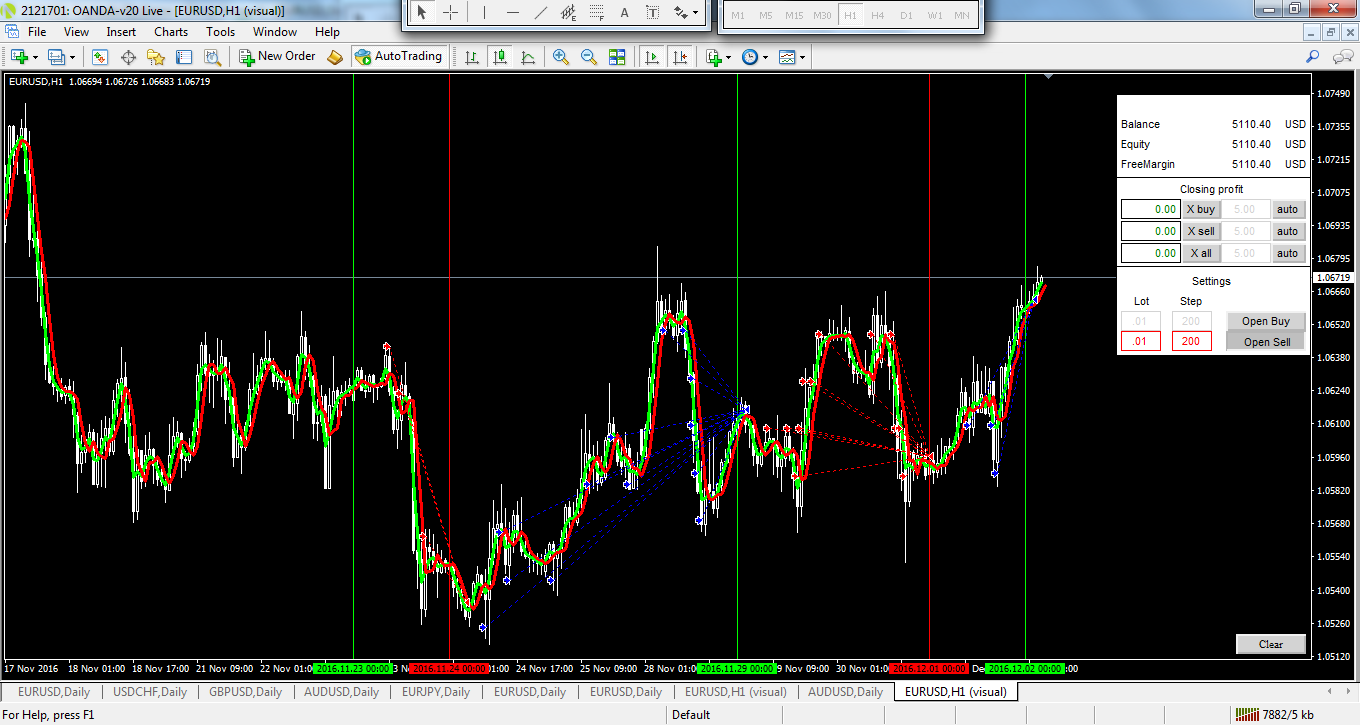Select the cursor arrow tool
Viewport: 1360px width, 725px height.
[x=422, y=13]
